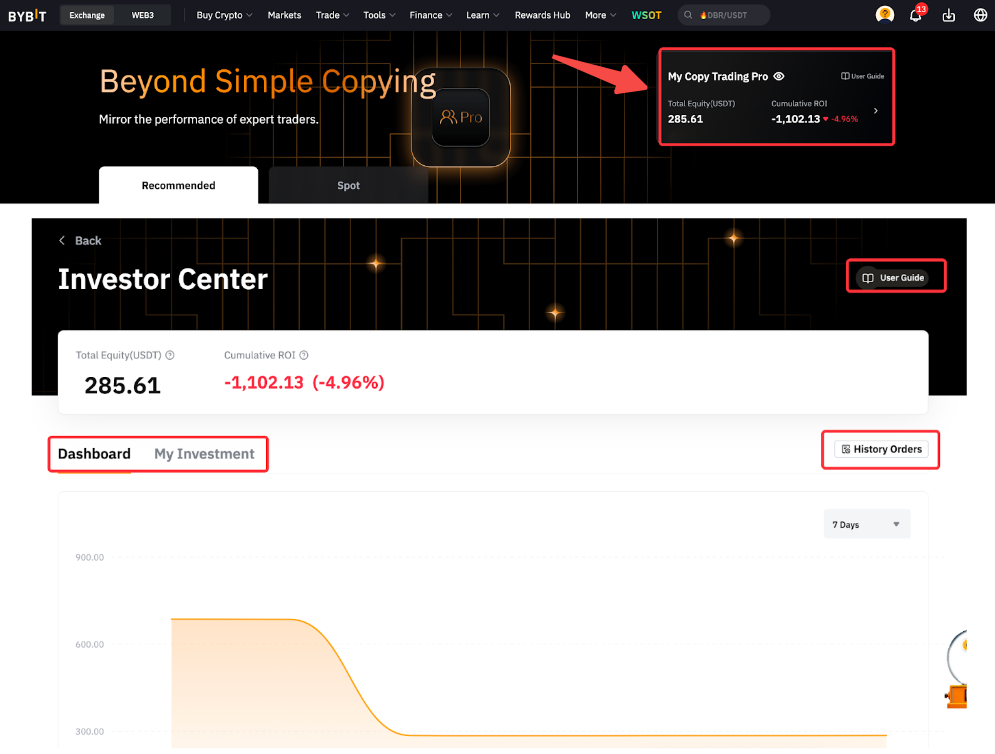This screenshot has height=754, width=995.
Task: Open History Orders
Action: pyautogui.click(x=881, y=449)
